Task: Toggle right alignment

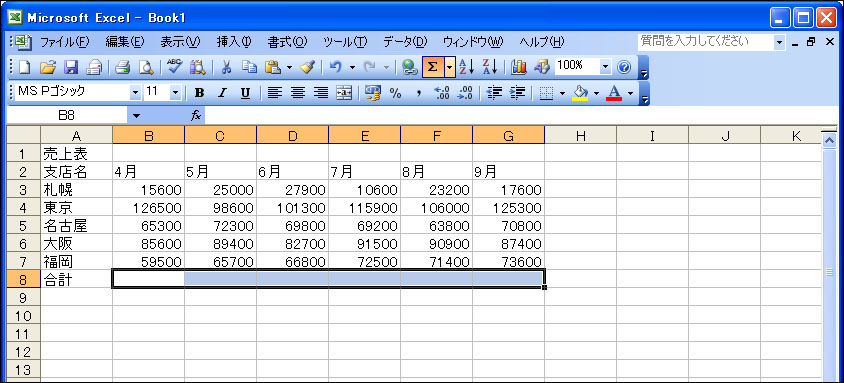Action: [x=321, y=93]
